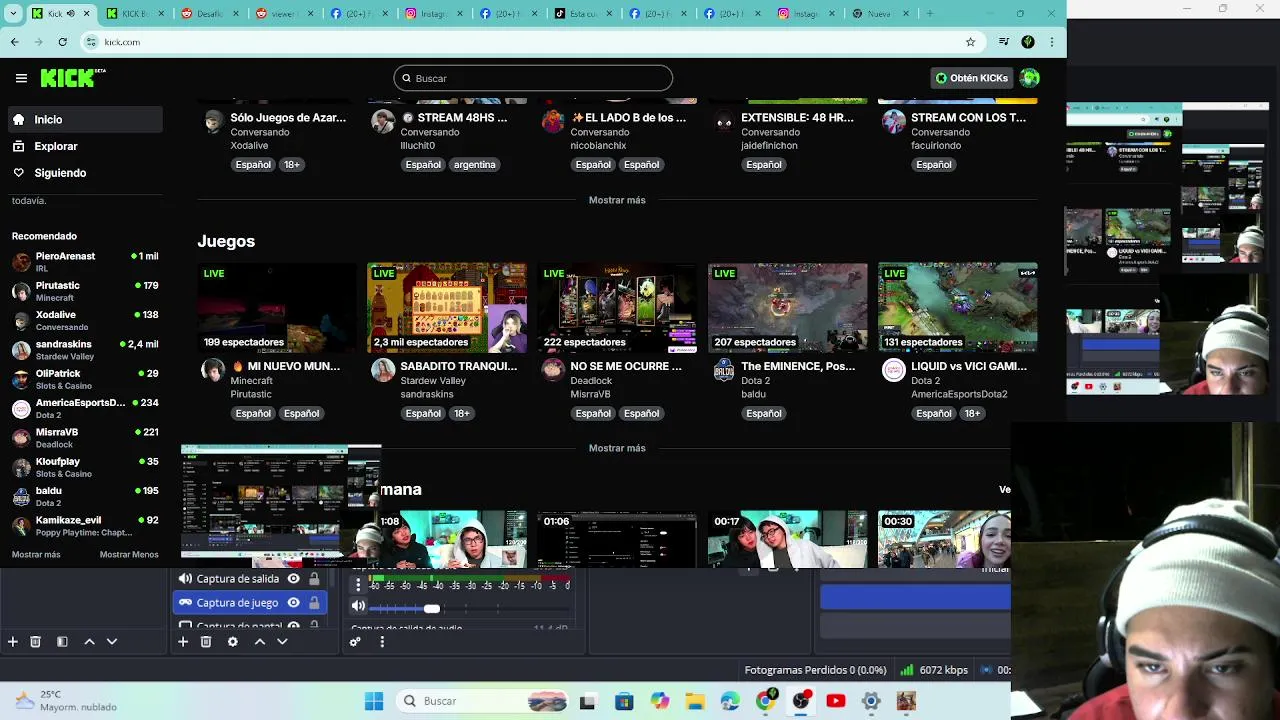Switch to the second KICK browser tab

point(134,14)
